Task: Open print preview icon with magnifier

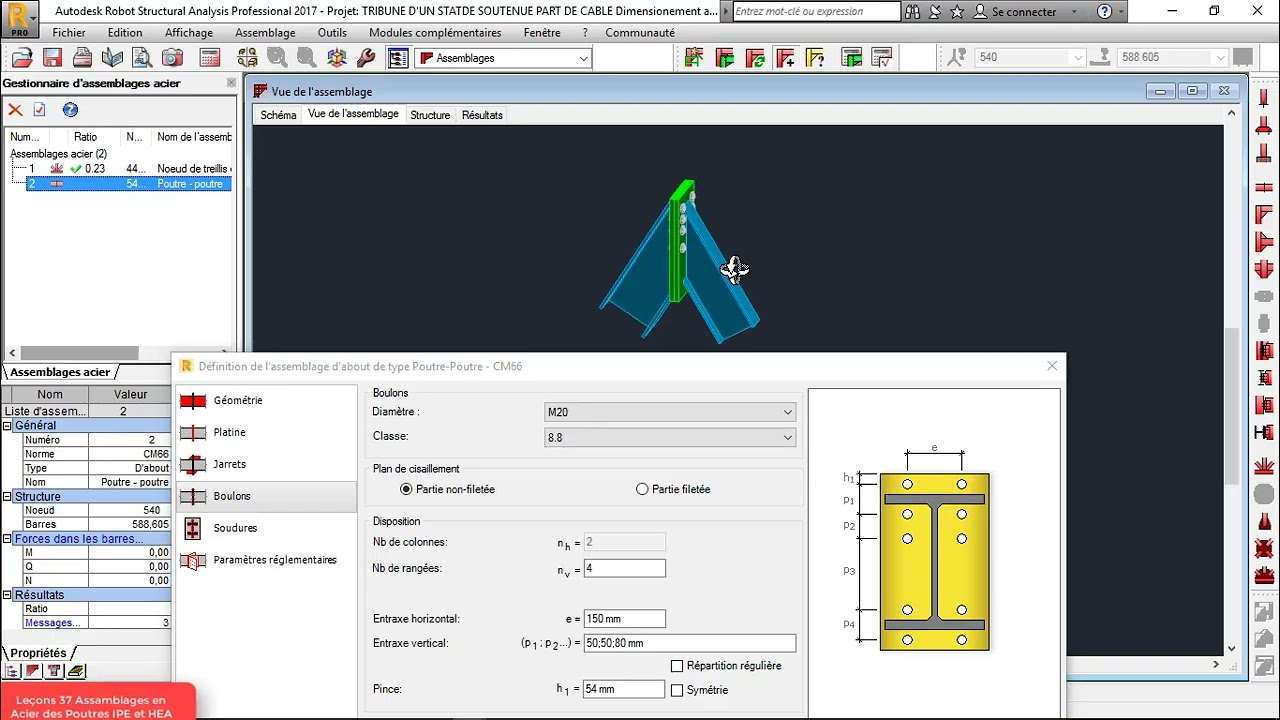Action: tap(142, 58)
